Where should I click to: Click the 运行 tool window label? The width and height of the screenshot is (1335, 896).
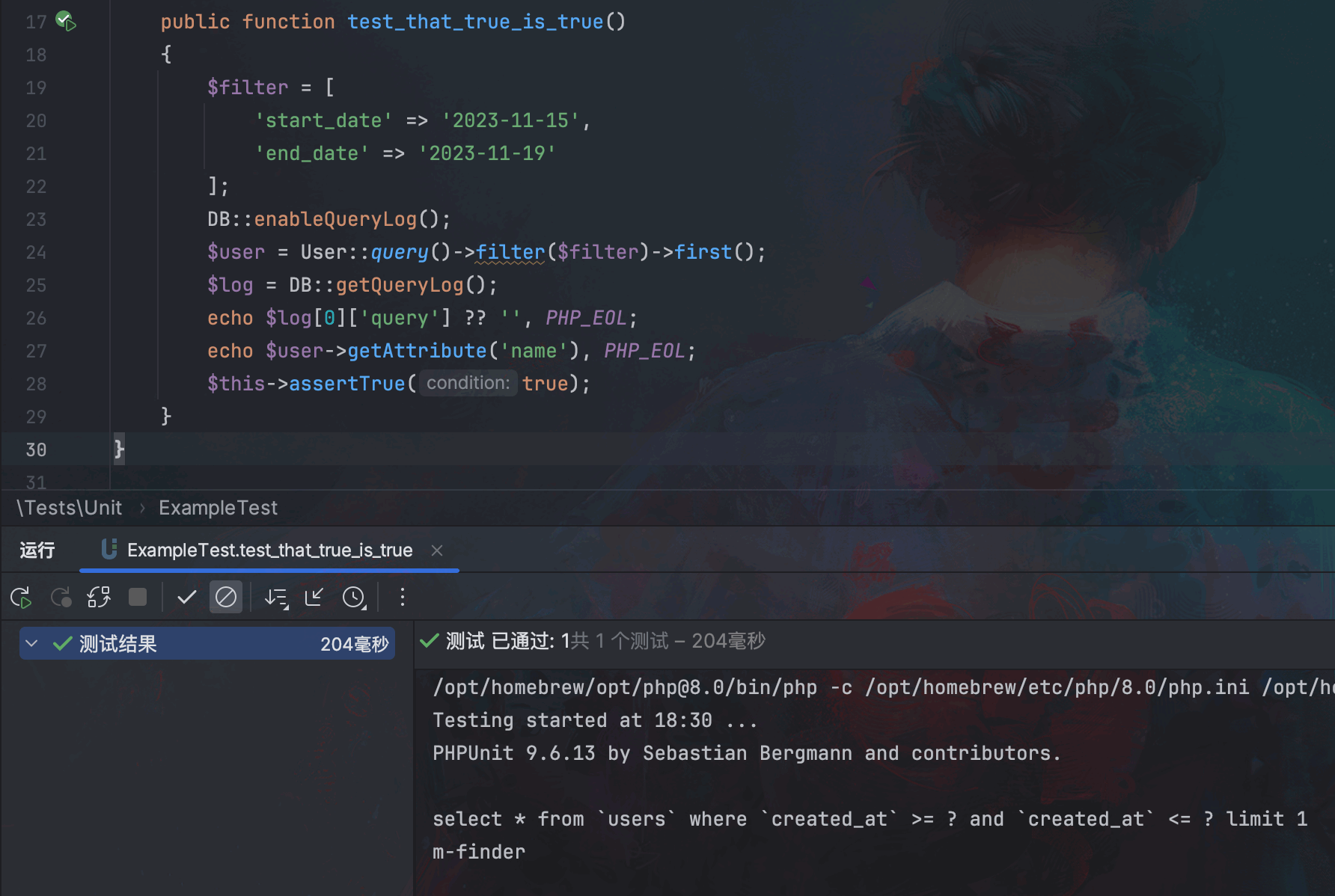click(x=37, y=550)
